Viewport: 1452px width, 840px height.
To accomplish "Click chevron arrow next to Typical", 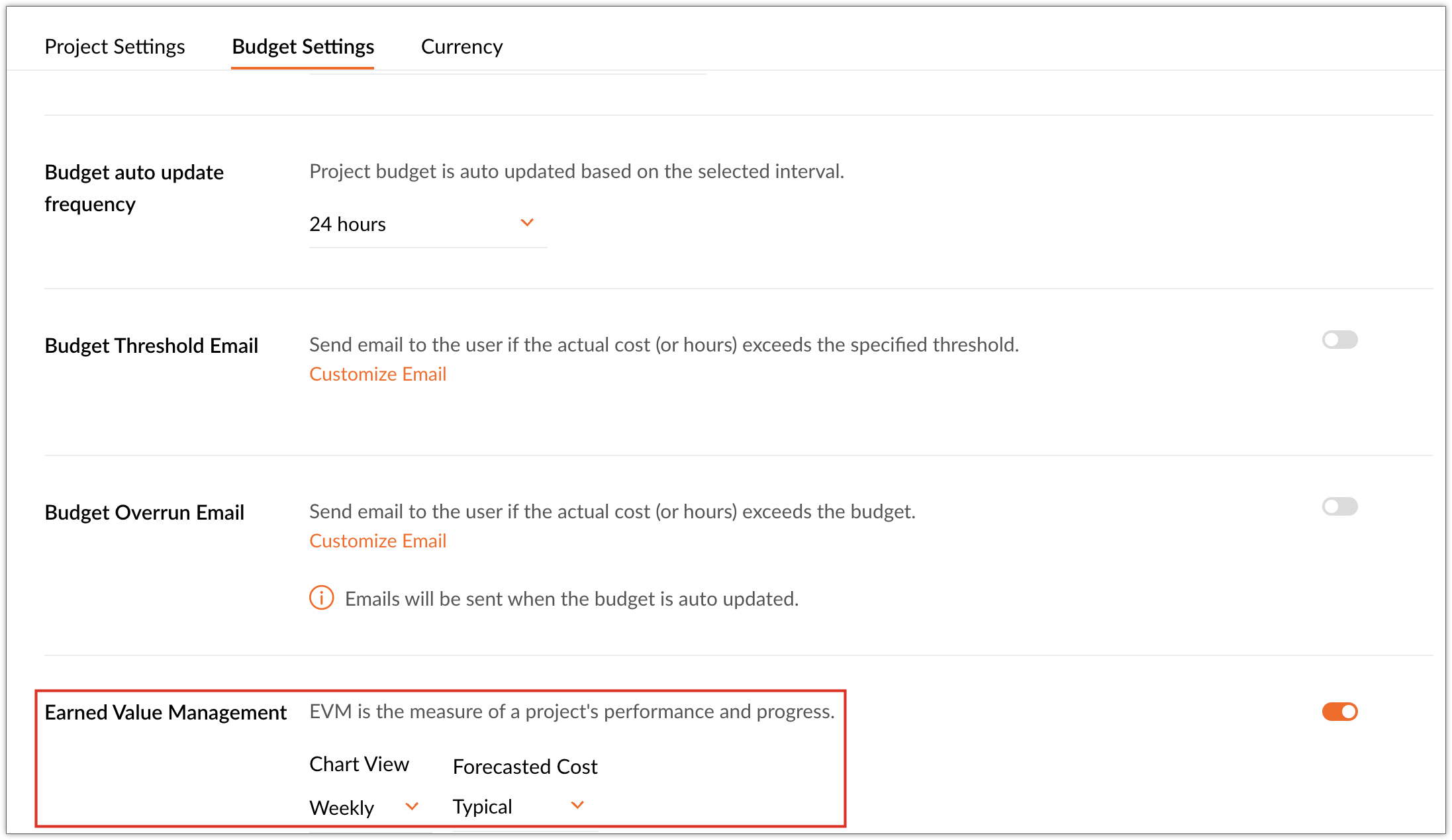I will coord(577,805).
